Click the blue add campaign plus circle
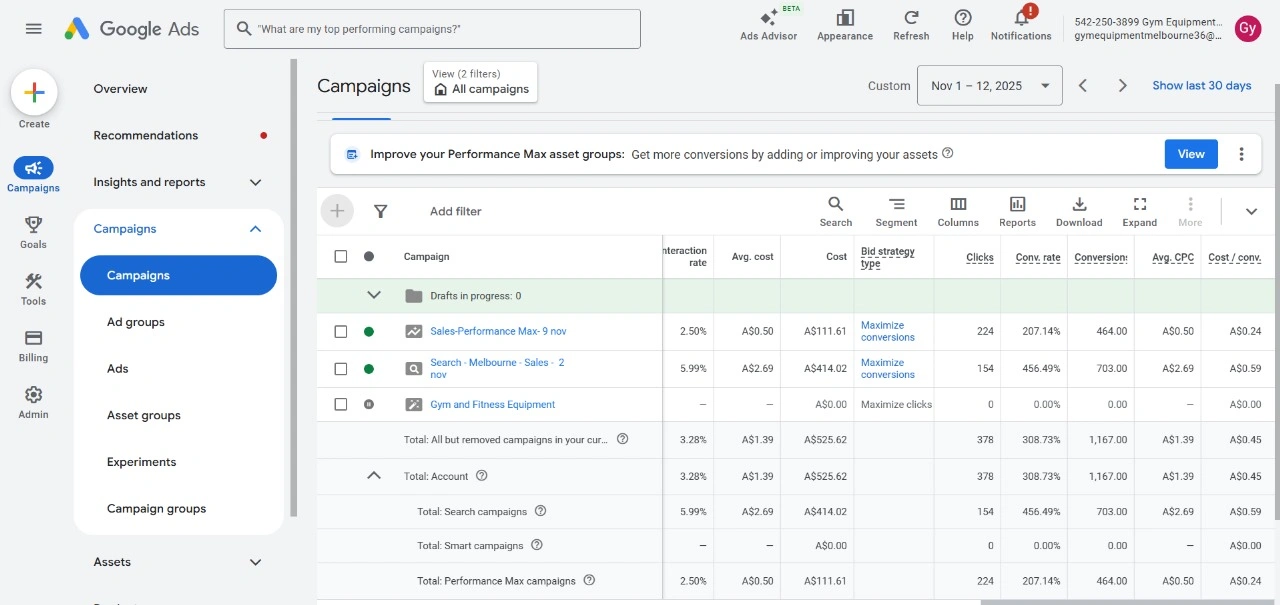 337,211
